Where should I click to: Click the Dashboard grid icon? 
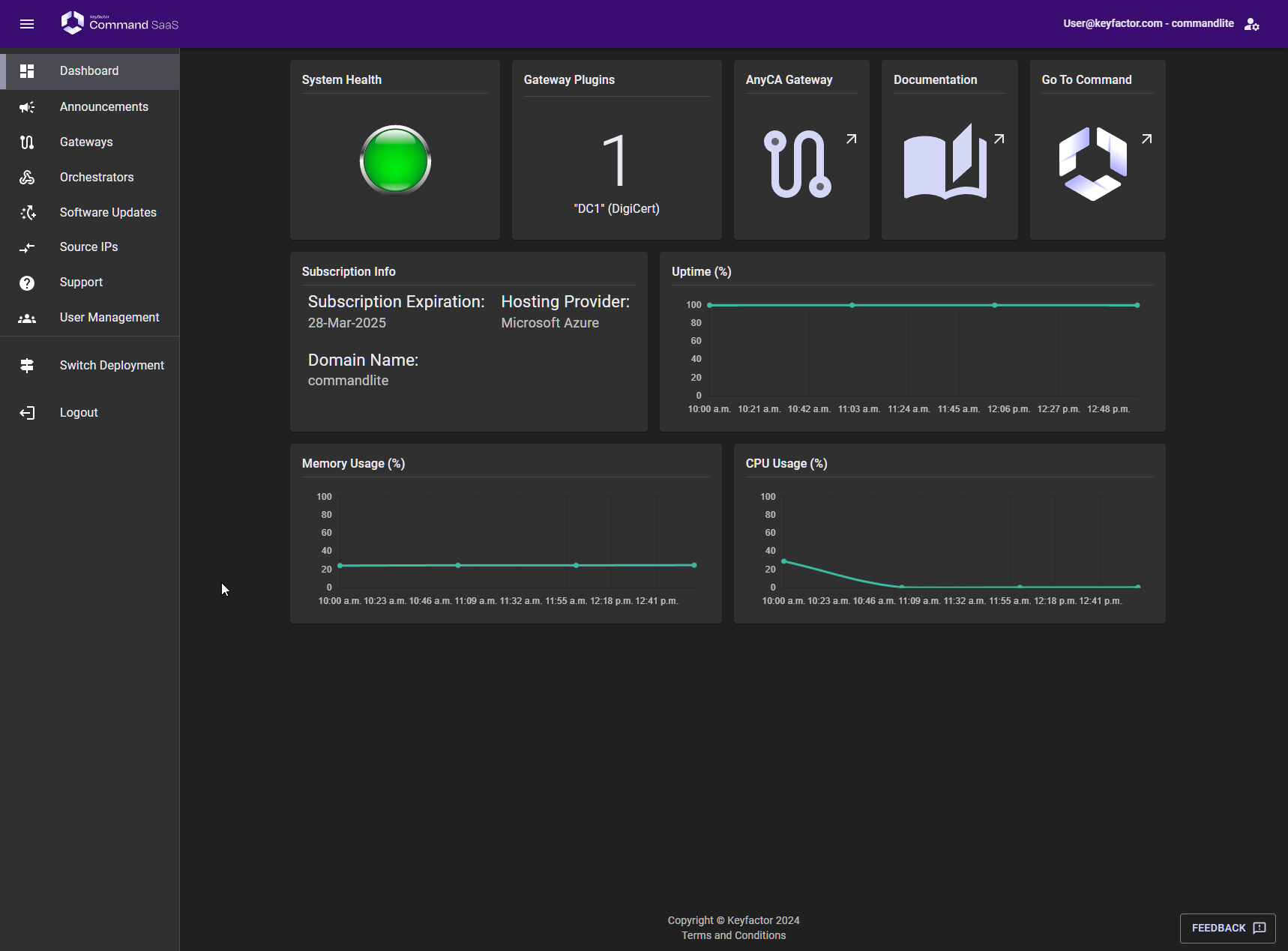tap(27, 71)
